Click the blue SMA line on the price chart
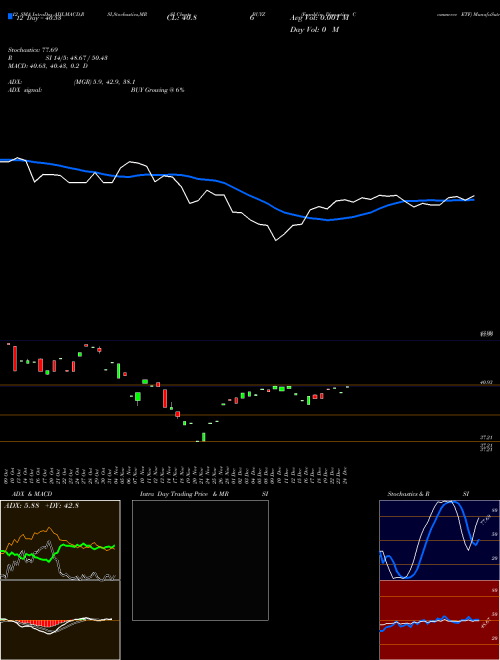 (x=236, y=189)
